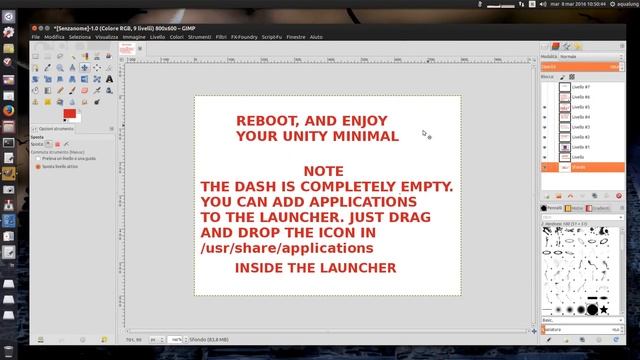The width and height of the screenshot is (640, 360).
Task: Click the foreground red color swatch
Action: point(69,113)
